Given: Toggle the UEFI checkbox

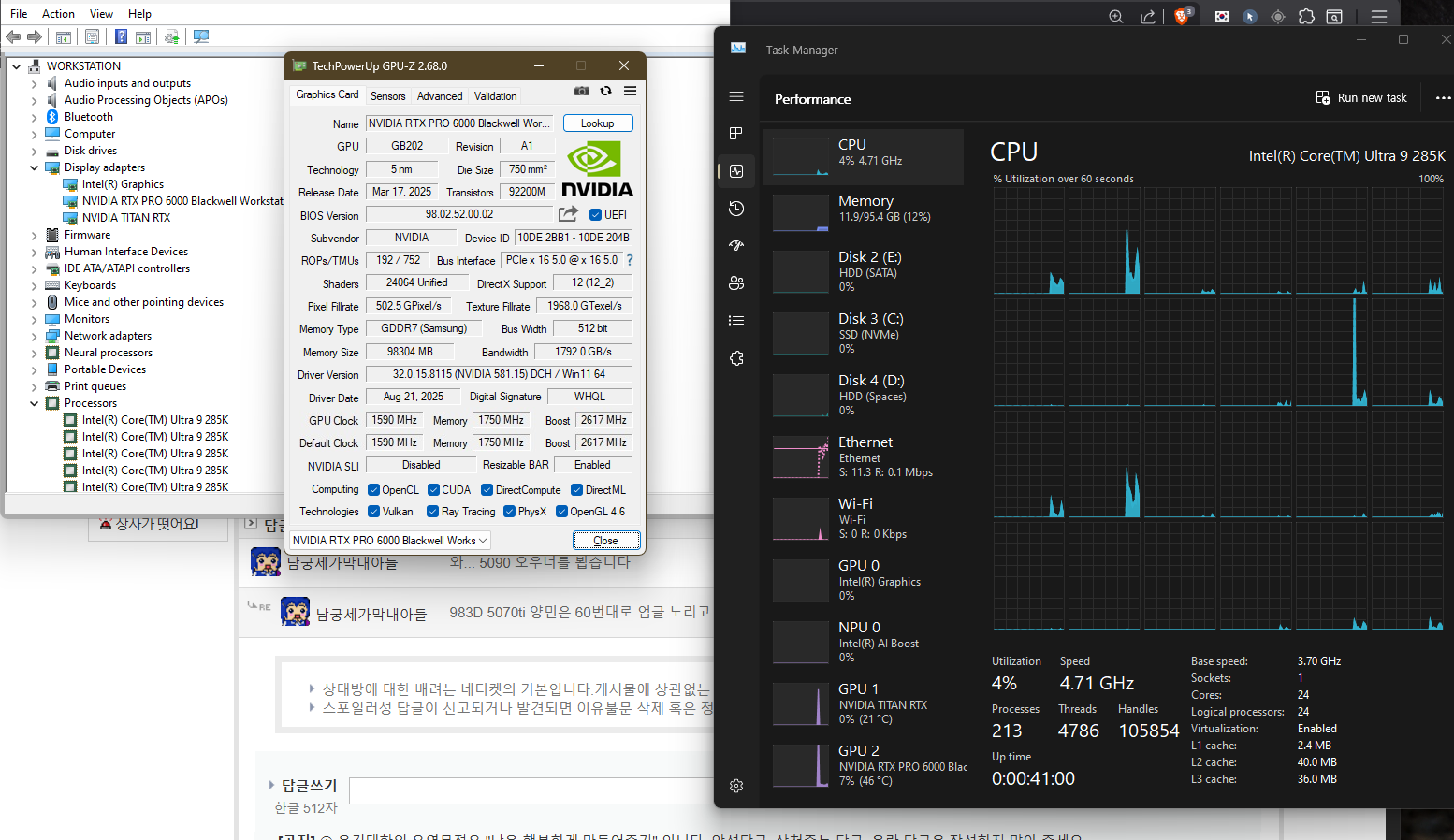Looking at the screenshot, I should (595, 215).
